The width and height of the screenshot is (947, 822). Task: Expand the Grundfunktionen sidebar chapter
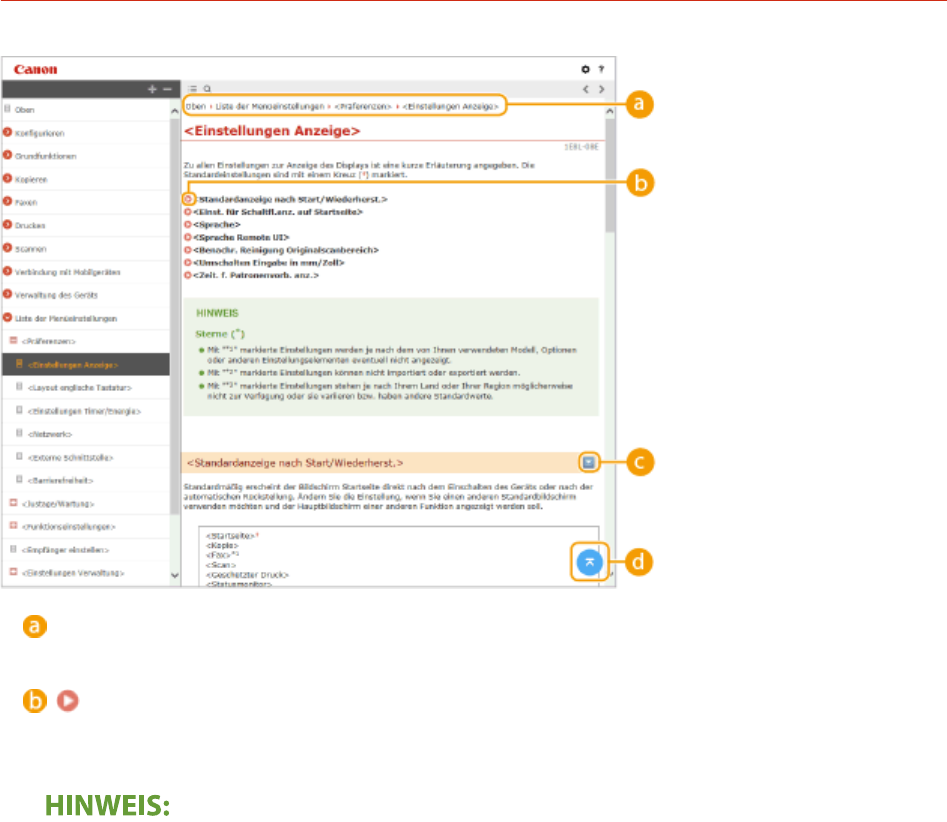8,155
